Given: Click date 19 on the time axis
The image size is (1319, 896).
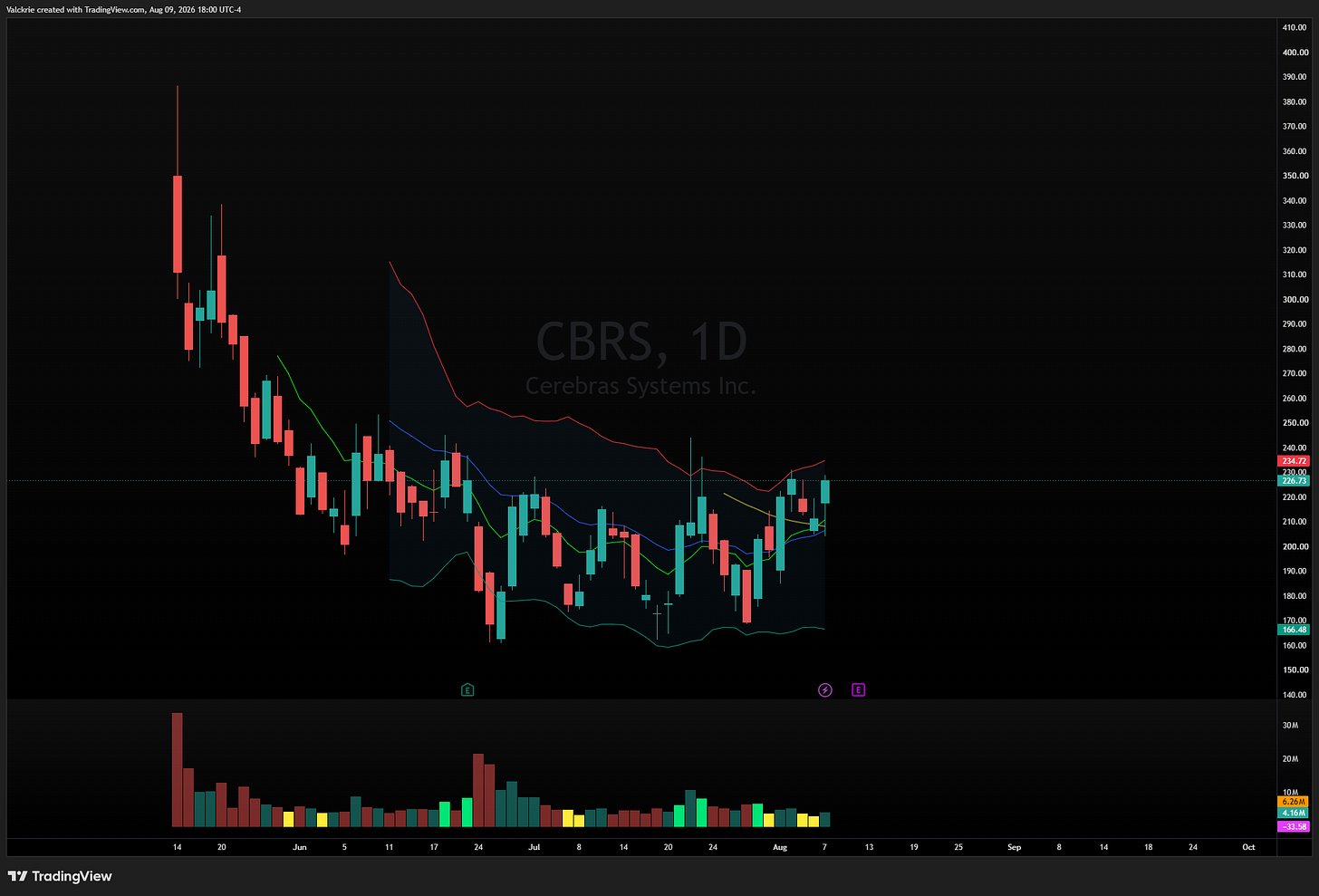Looking at the screenshot, I should point(914,848).
